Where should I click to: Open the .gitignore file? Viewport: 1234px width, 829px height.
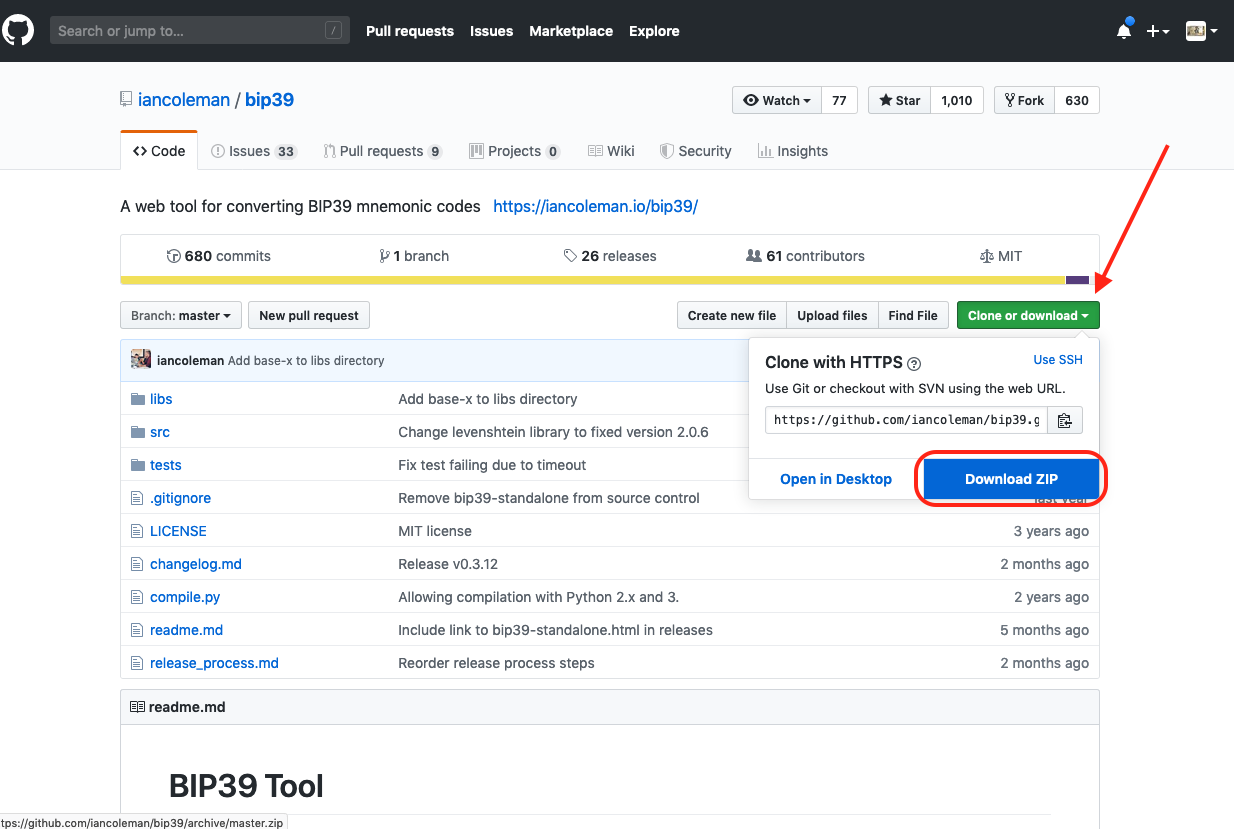pyautogui.click(x=180, y=498)
